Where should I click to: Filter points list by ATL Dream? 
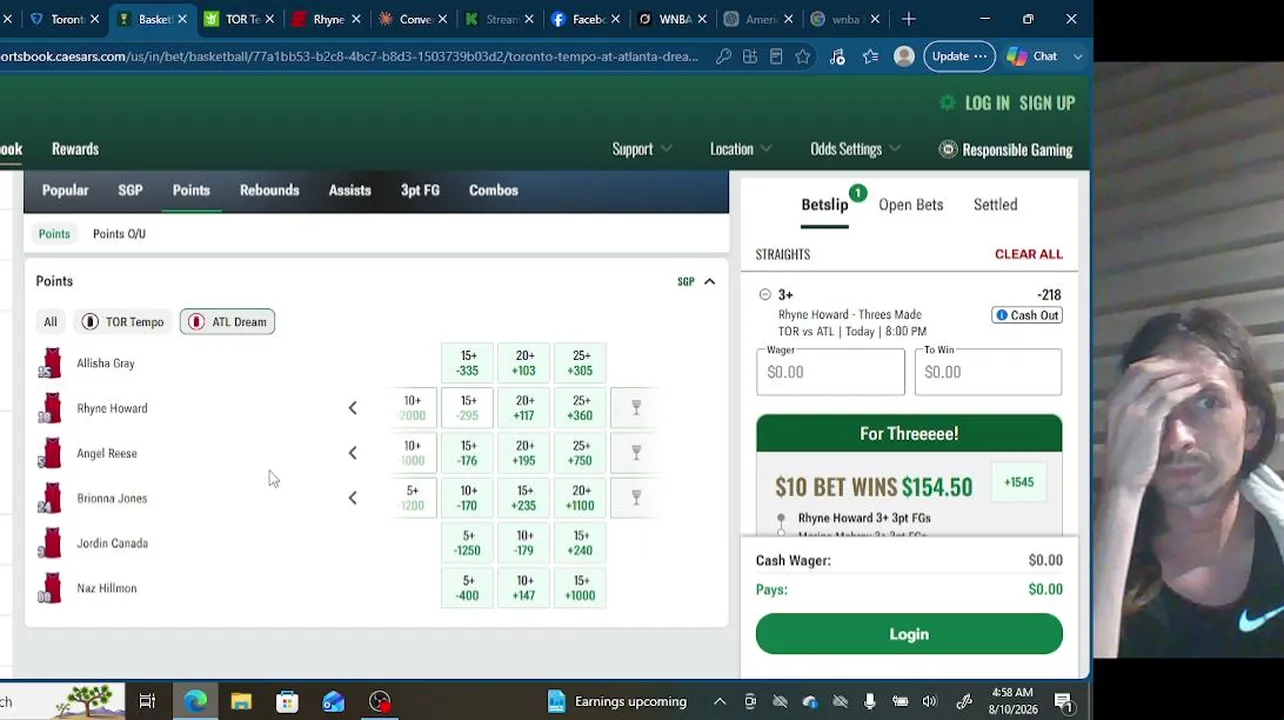click(228, 322)
